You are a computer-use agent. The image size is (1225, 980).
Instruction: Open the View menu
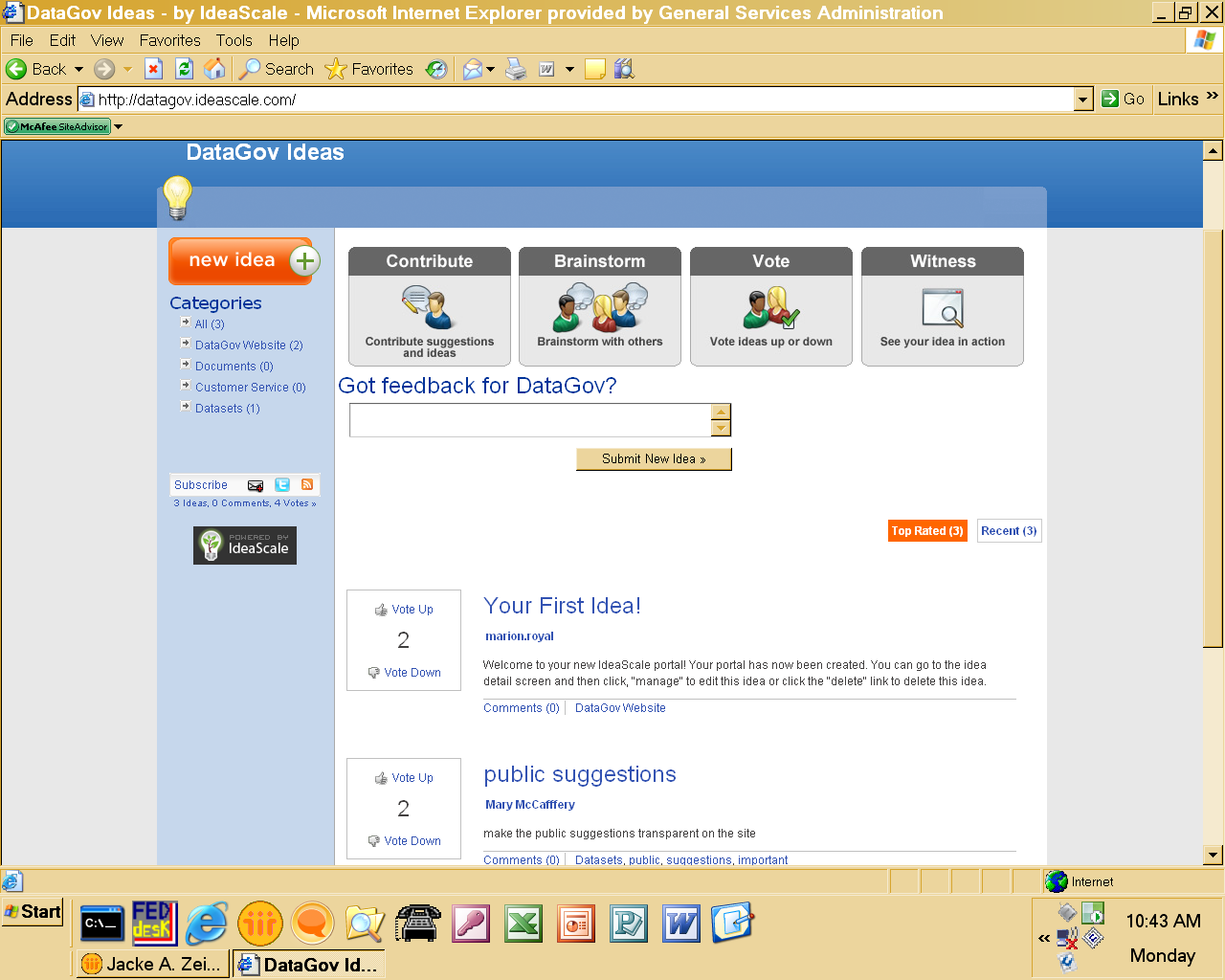107,40
